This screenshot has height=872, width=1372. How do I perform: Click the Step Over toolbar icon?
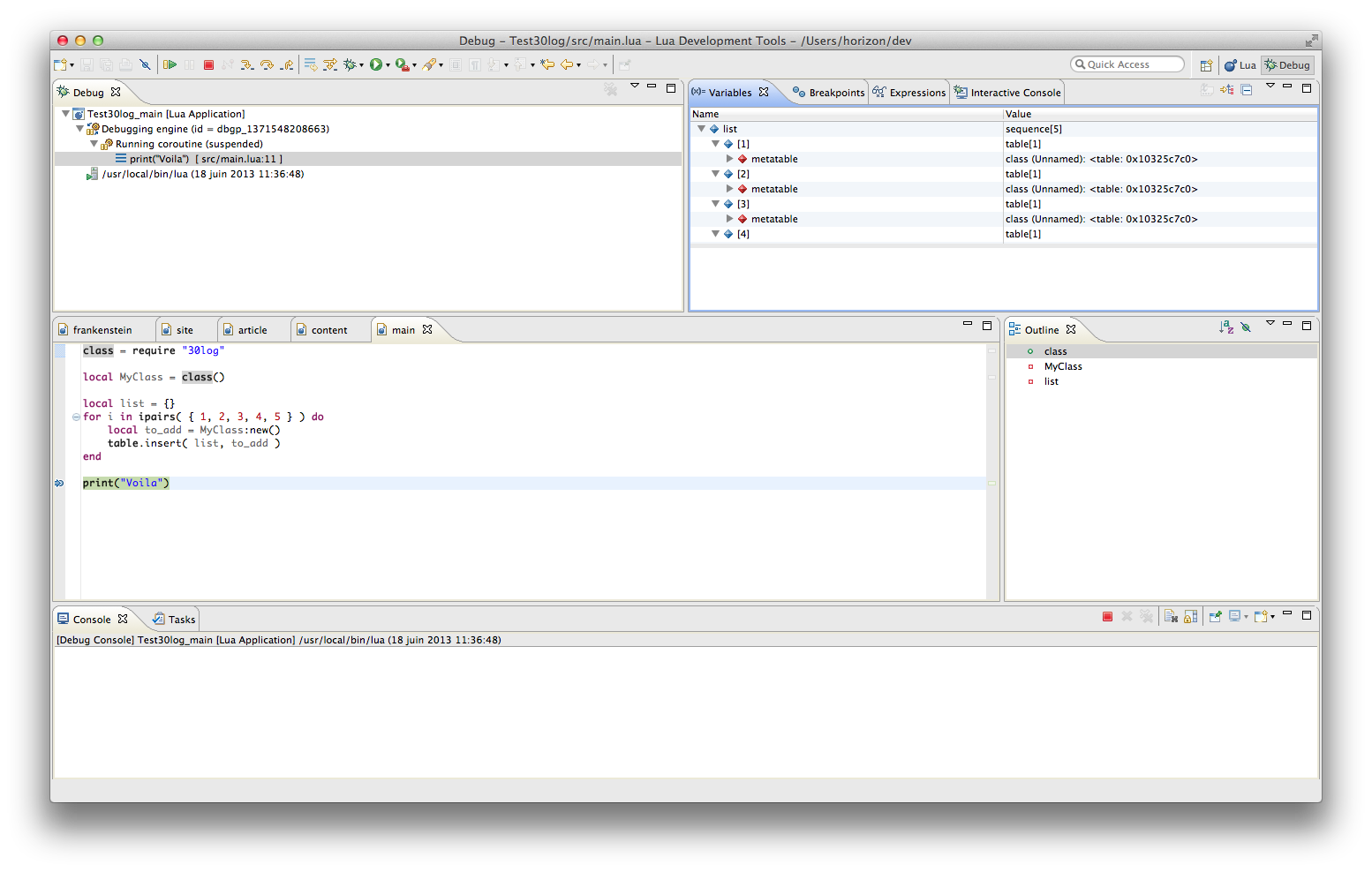coord(267,64)
